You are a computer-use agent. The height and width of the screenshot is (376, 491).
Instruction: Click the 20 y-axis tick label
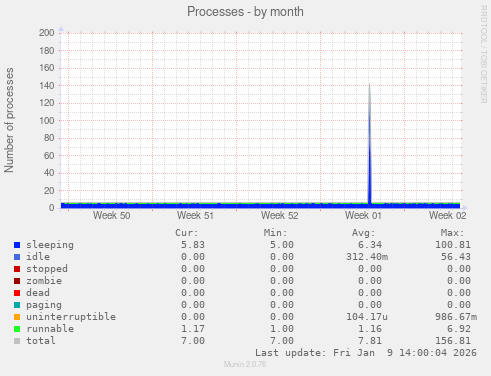[49, 191]
